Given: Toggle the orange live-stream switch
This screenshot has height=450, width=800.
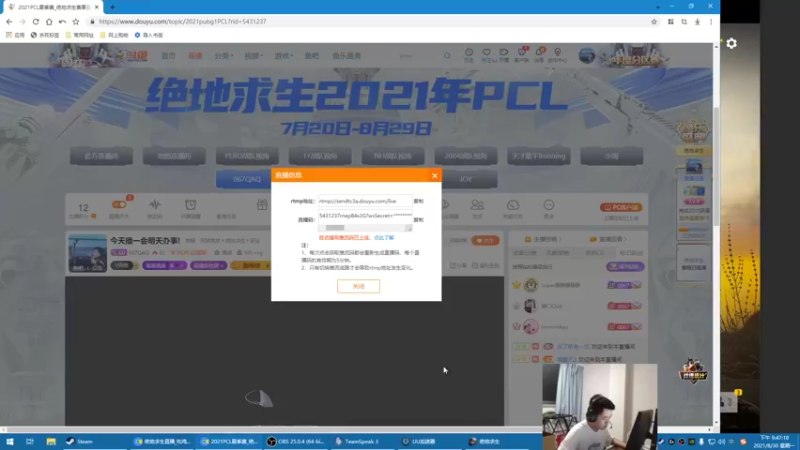Looking at the screenshot, I should (x=119, y=205).
